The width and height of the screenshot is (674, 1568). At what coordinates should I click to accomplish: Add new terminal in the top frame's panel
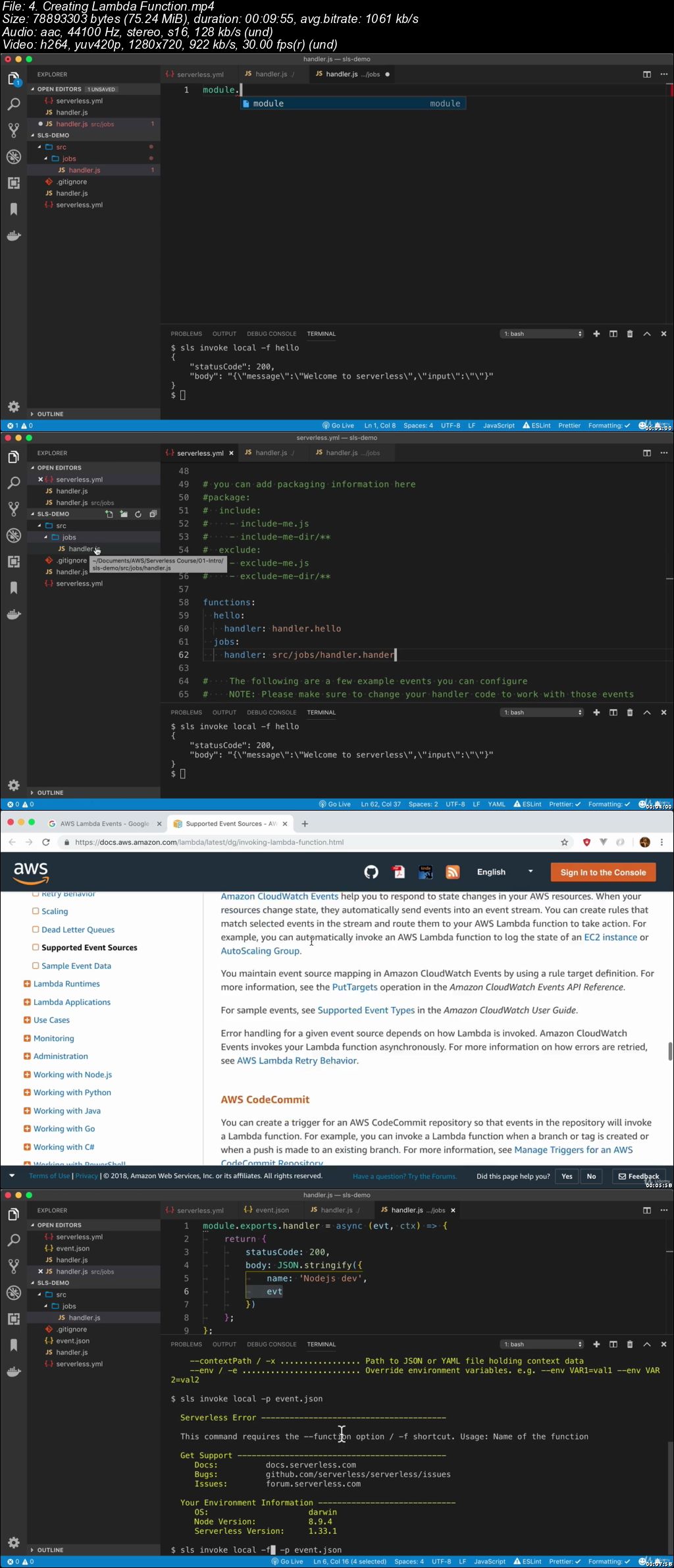click(596, 334)
